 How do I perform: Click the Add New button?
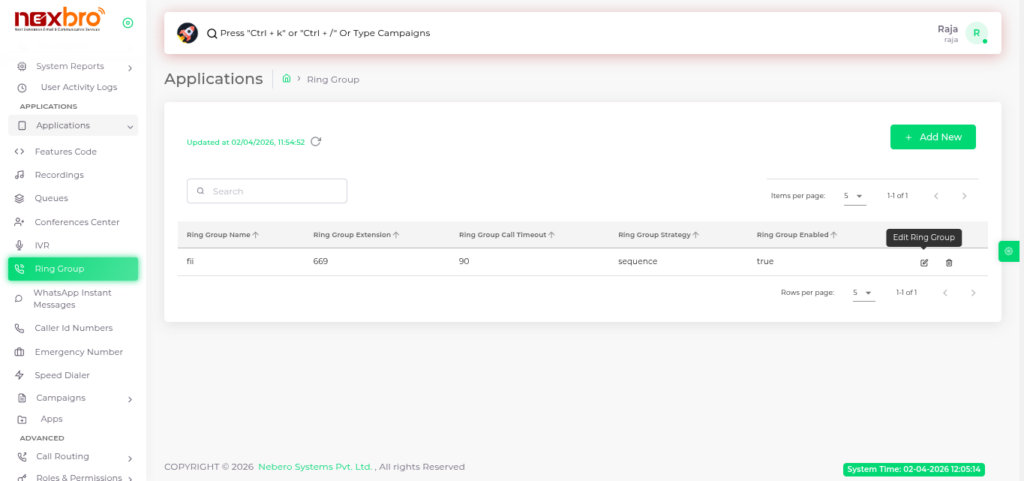coord(932,137)
